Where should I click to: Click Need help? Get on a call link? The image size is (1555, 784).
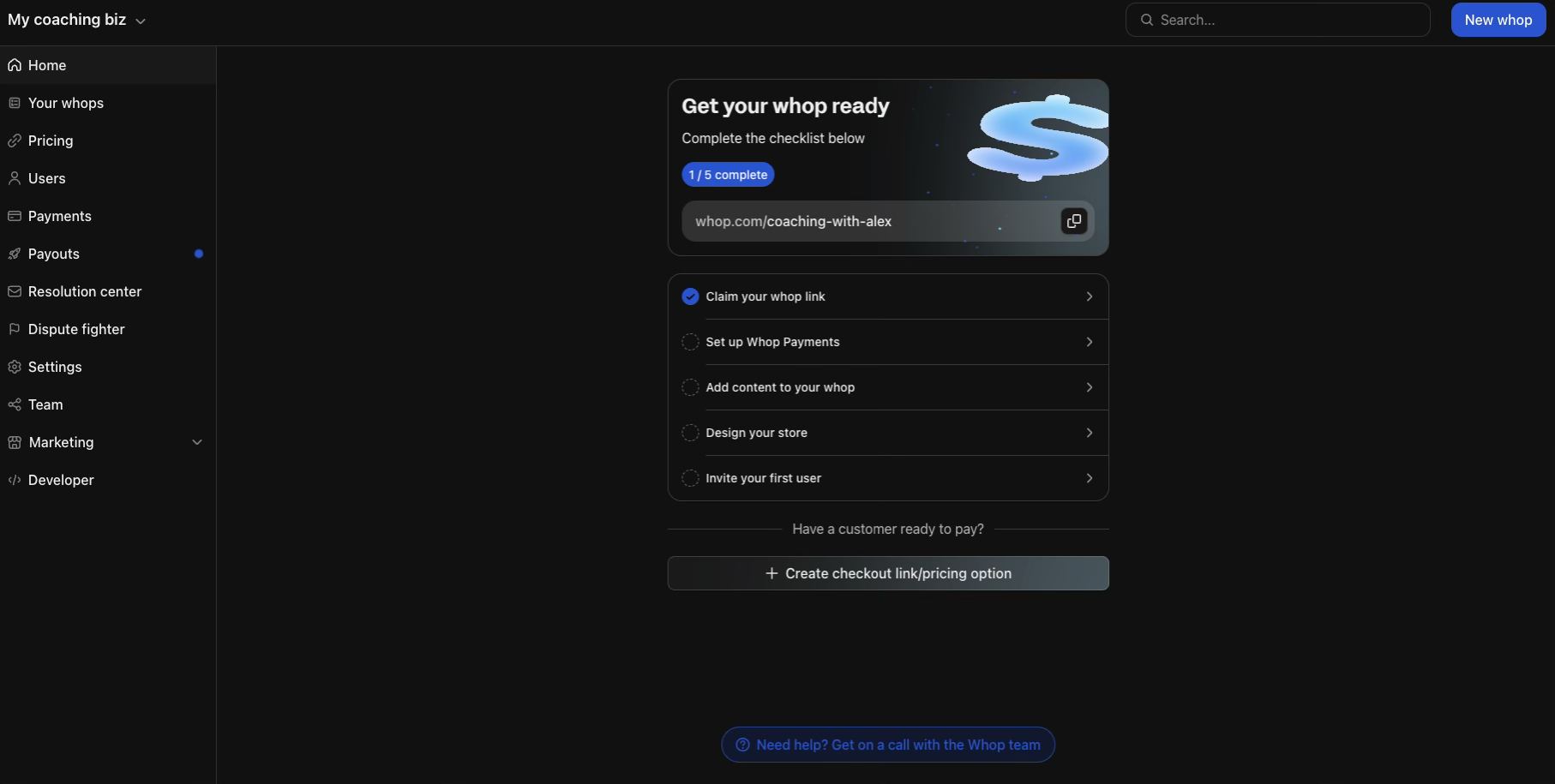click(888, 745)
